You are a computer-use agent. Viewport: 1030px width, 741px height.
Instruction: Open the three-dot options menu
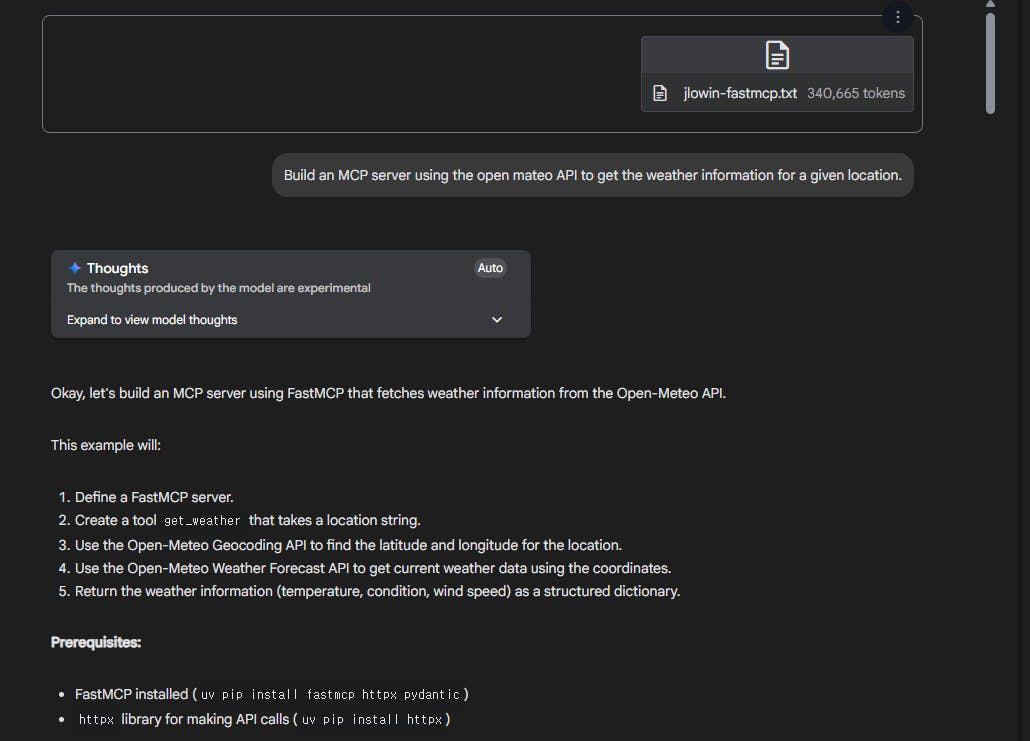tap(898, 17)
